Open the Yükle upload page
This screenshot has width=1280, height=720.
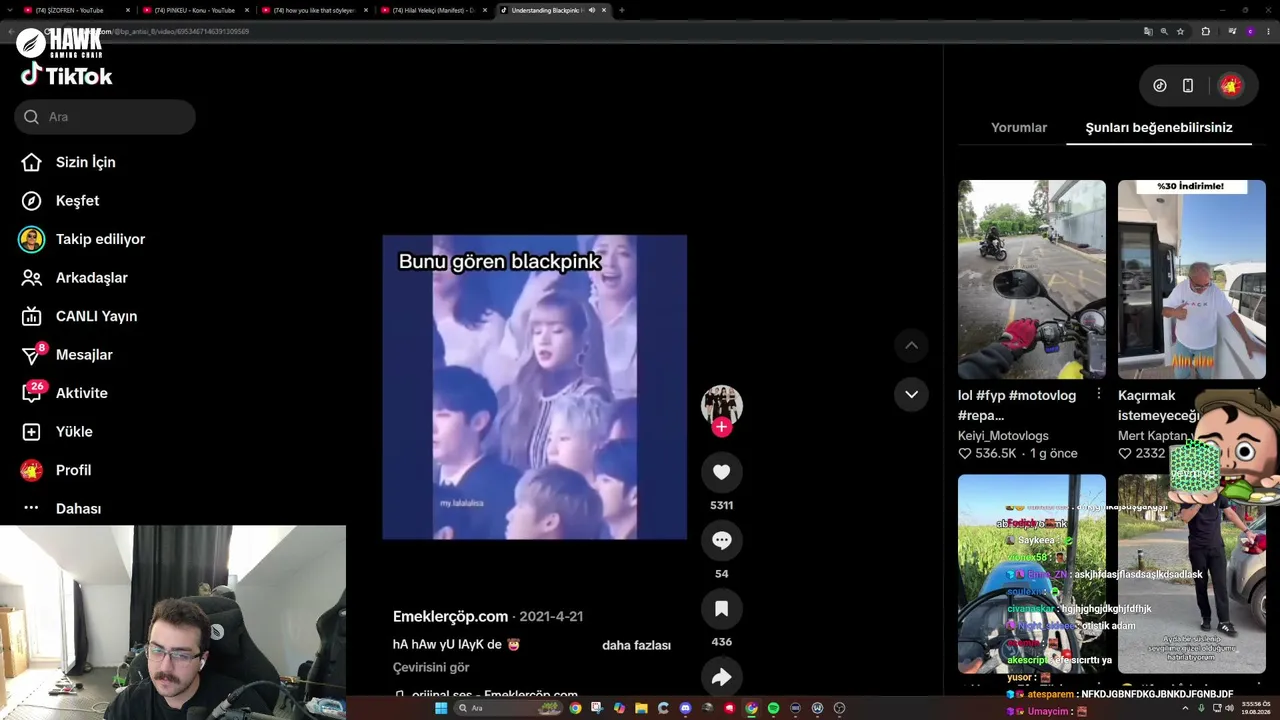(x=74, y=432)
